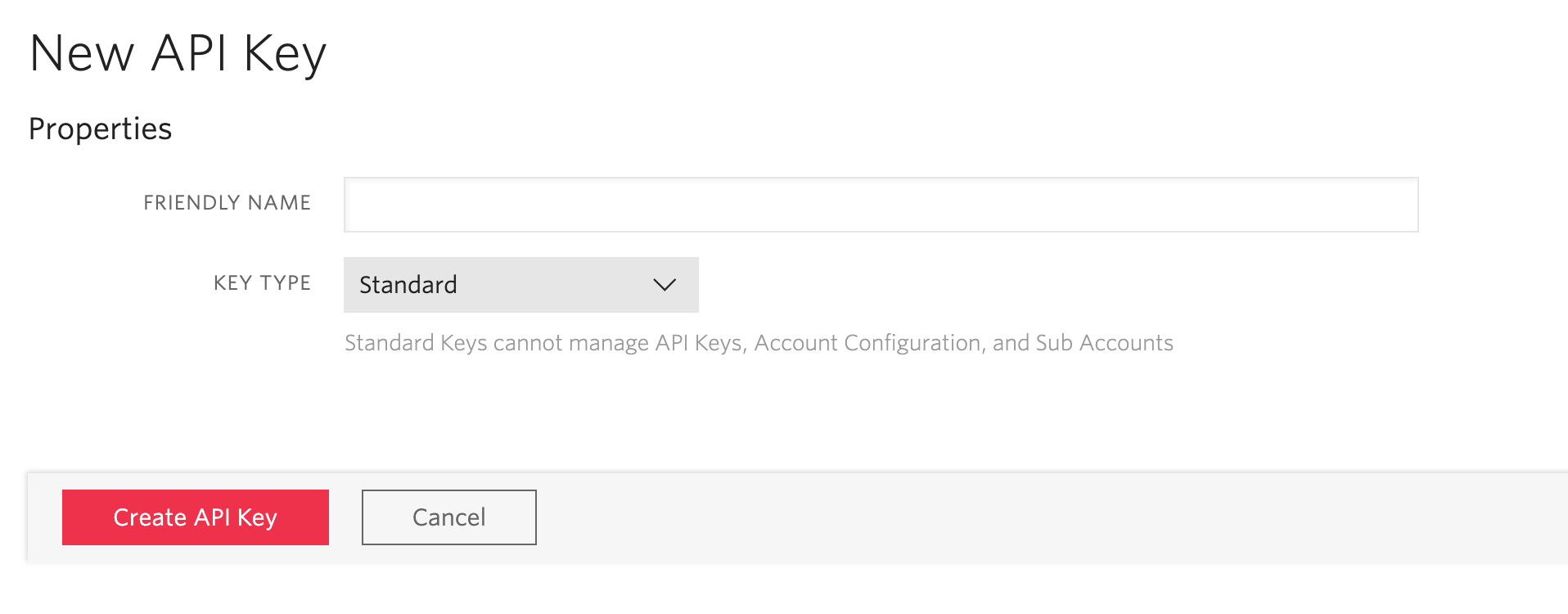
Task: Click the KEY TYPE label
Action: (x=260, y=282)
